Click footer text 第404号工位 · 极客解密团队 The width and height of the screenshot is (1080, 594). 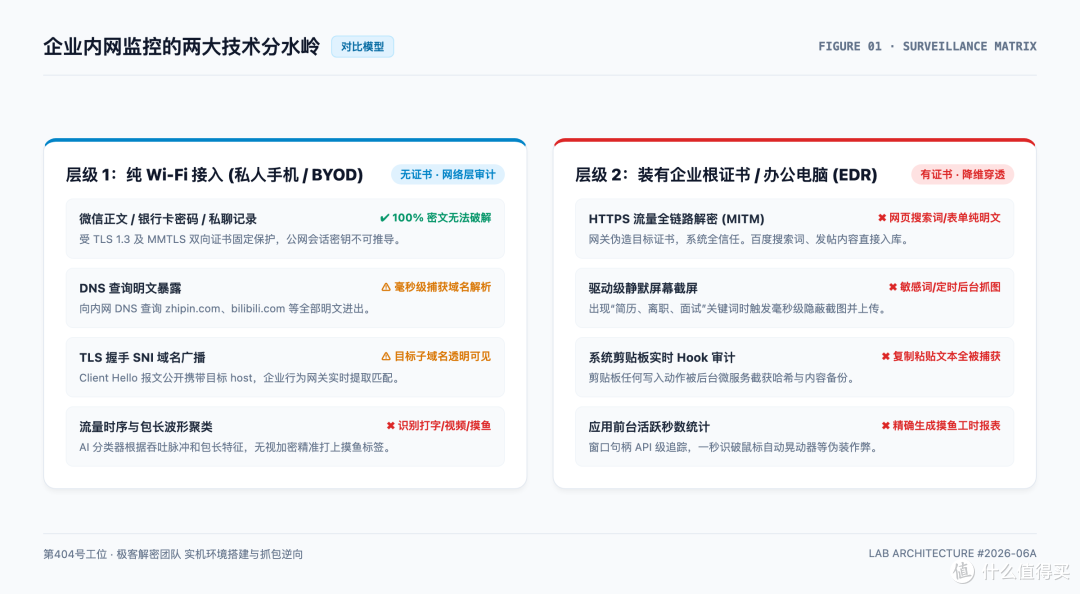(x=173, y=554)
